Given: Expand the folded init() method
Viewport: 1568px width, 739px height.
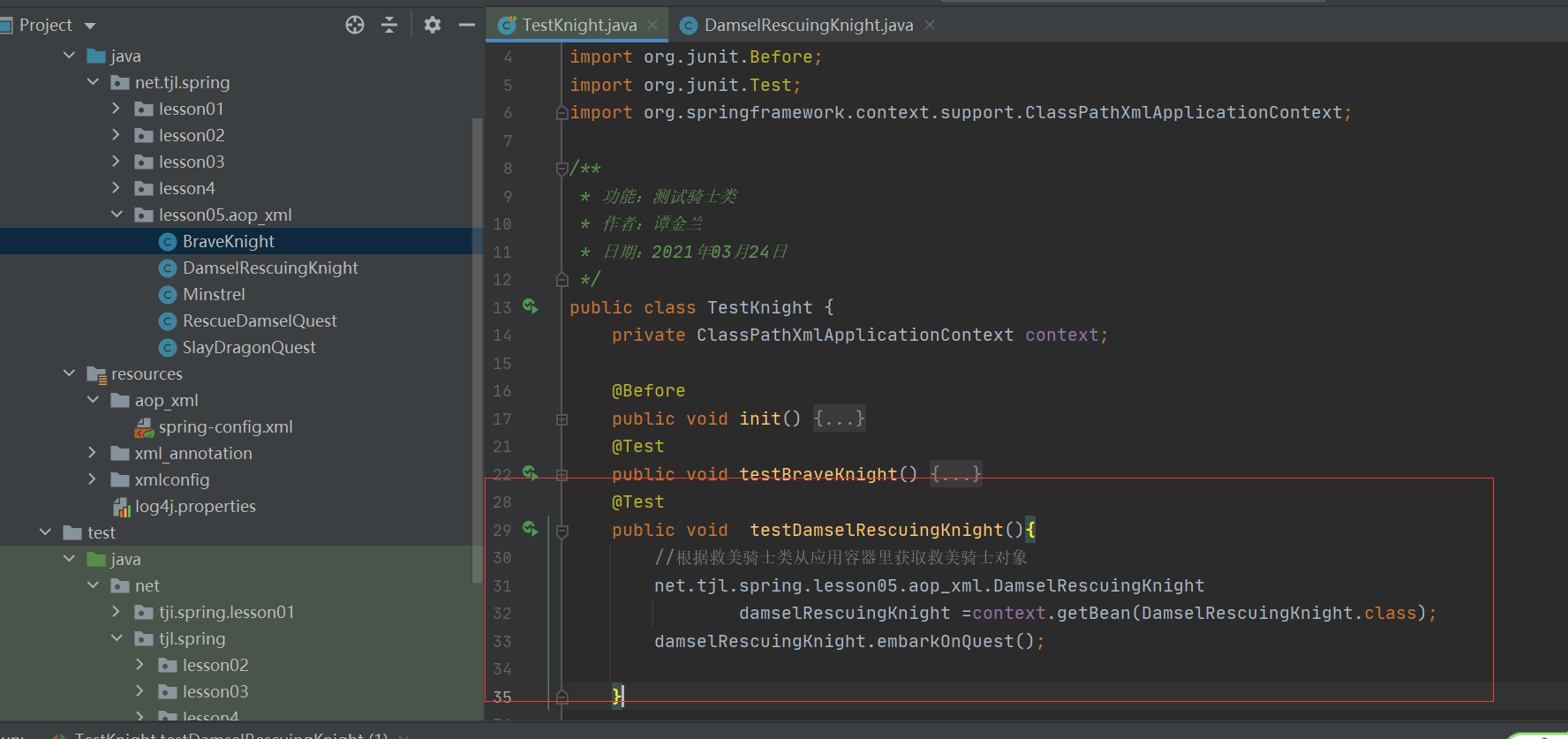Looking at the screenshot, I should pyautogui.click(x=562, y=419).
